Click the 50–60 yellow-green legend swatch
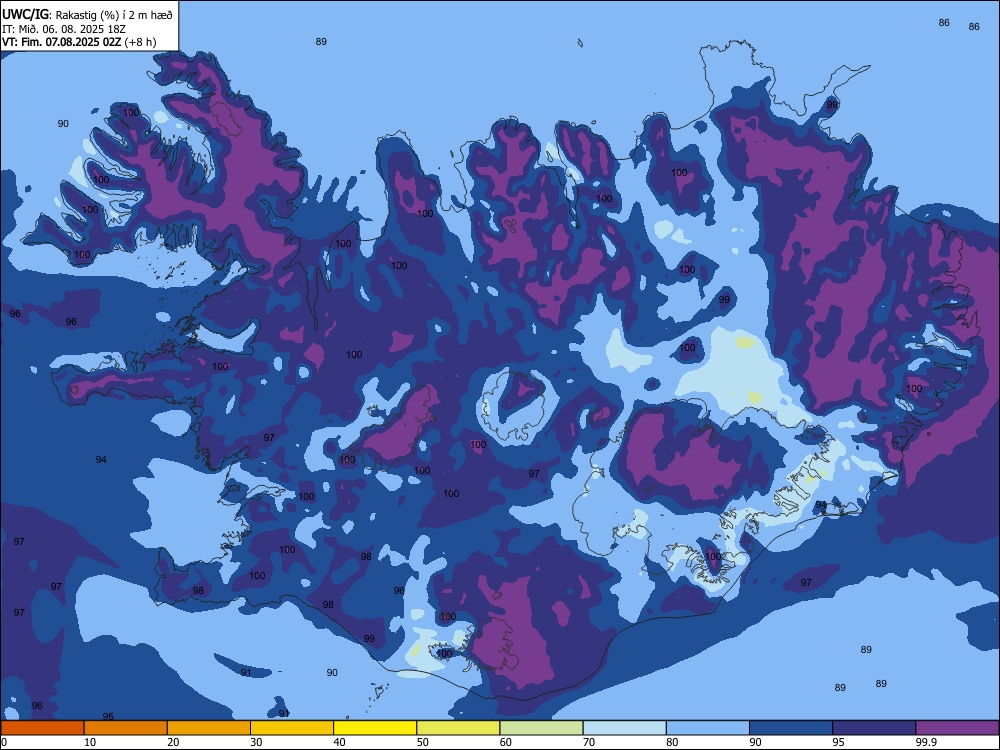This screenshot has height=750, width=1000. coord(458,728)
